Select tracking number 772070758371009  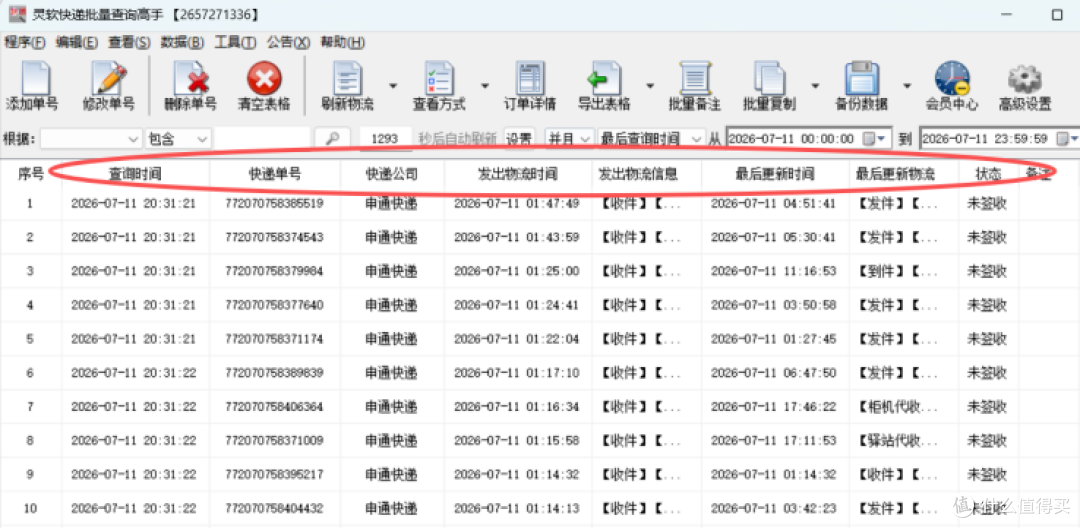274,441
